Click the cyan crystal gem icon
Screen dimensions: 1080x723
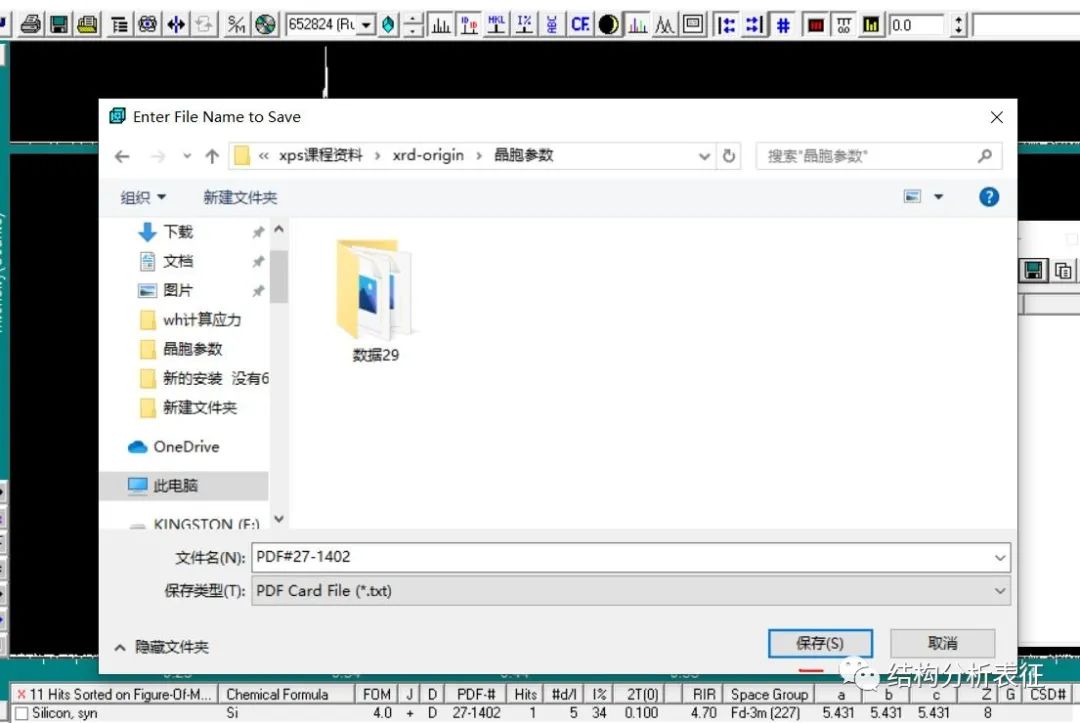(x=388, y=25)
